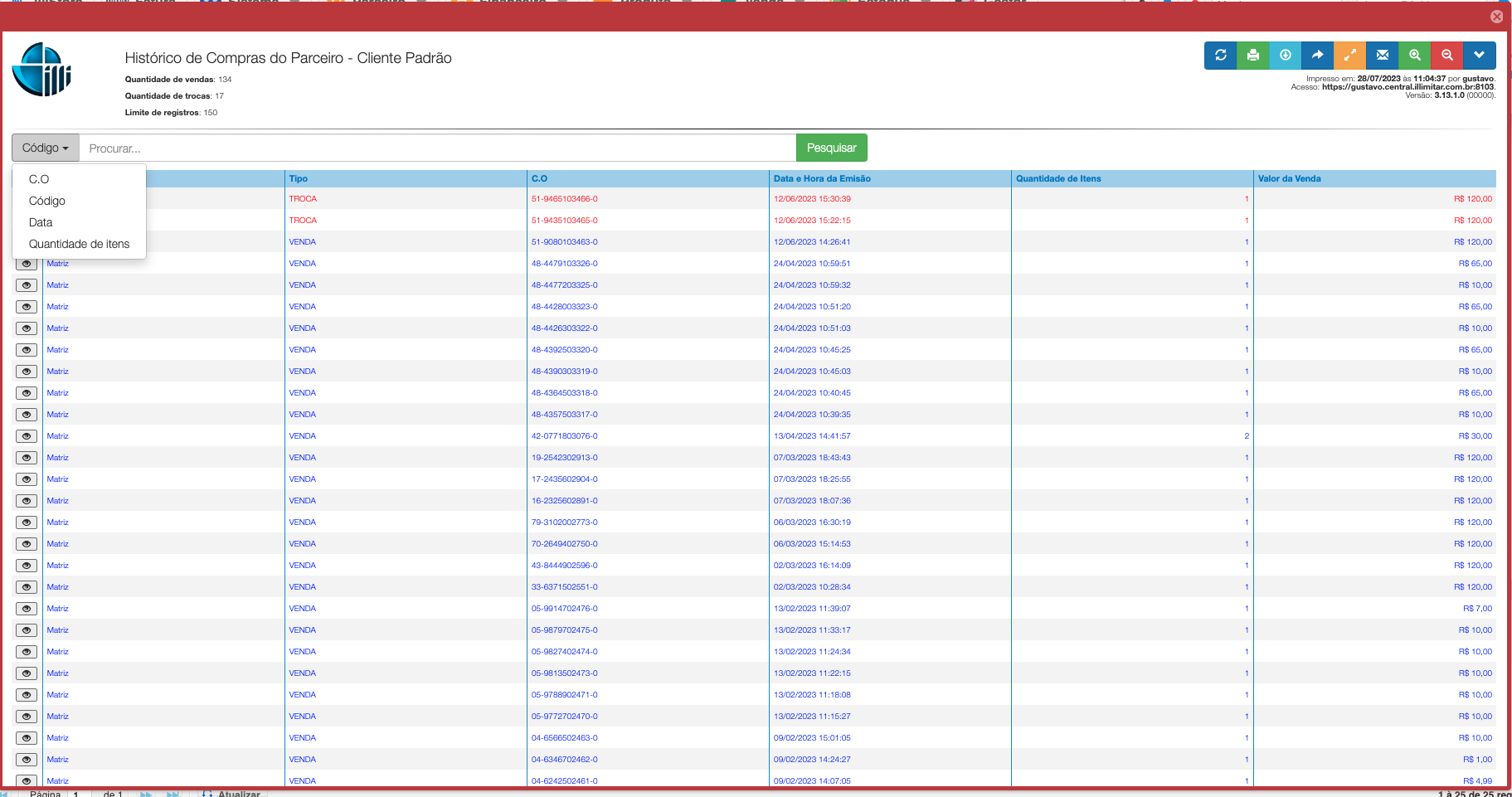Send report by email envelope icon
Image resolution: width=1512 pixels, height=797 pixels.
[x=1382, y=56]
